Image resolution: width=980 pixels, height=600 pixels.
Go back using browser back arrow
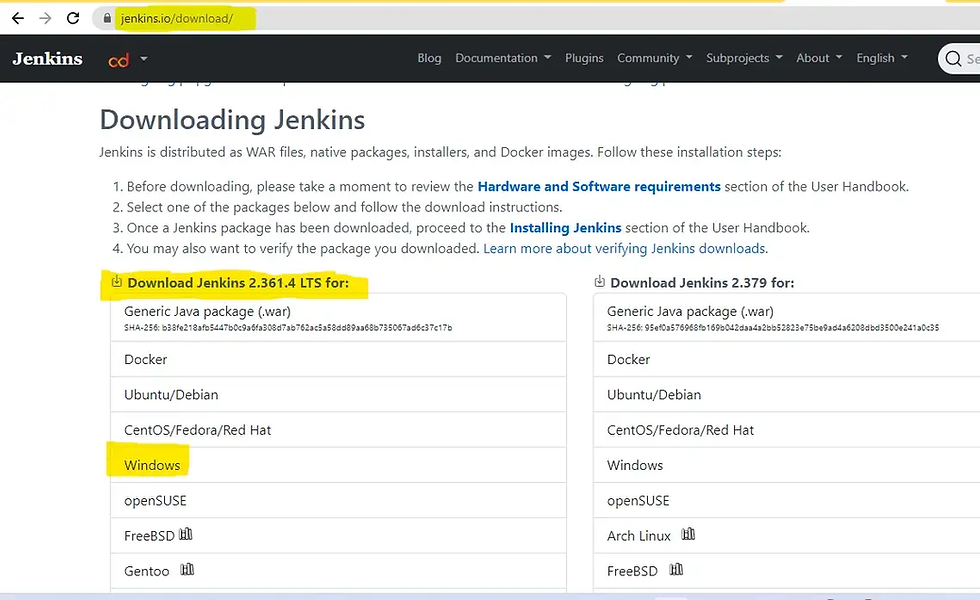pyautogui.click(x=18, y=18)
